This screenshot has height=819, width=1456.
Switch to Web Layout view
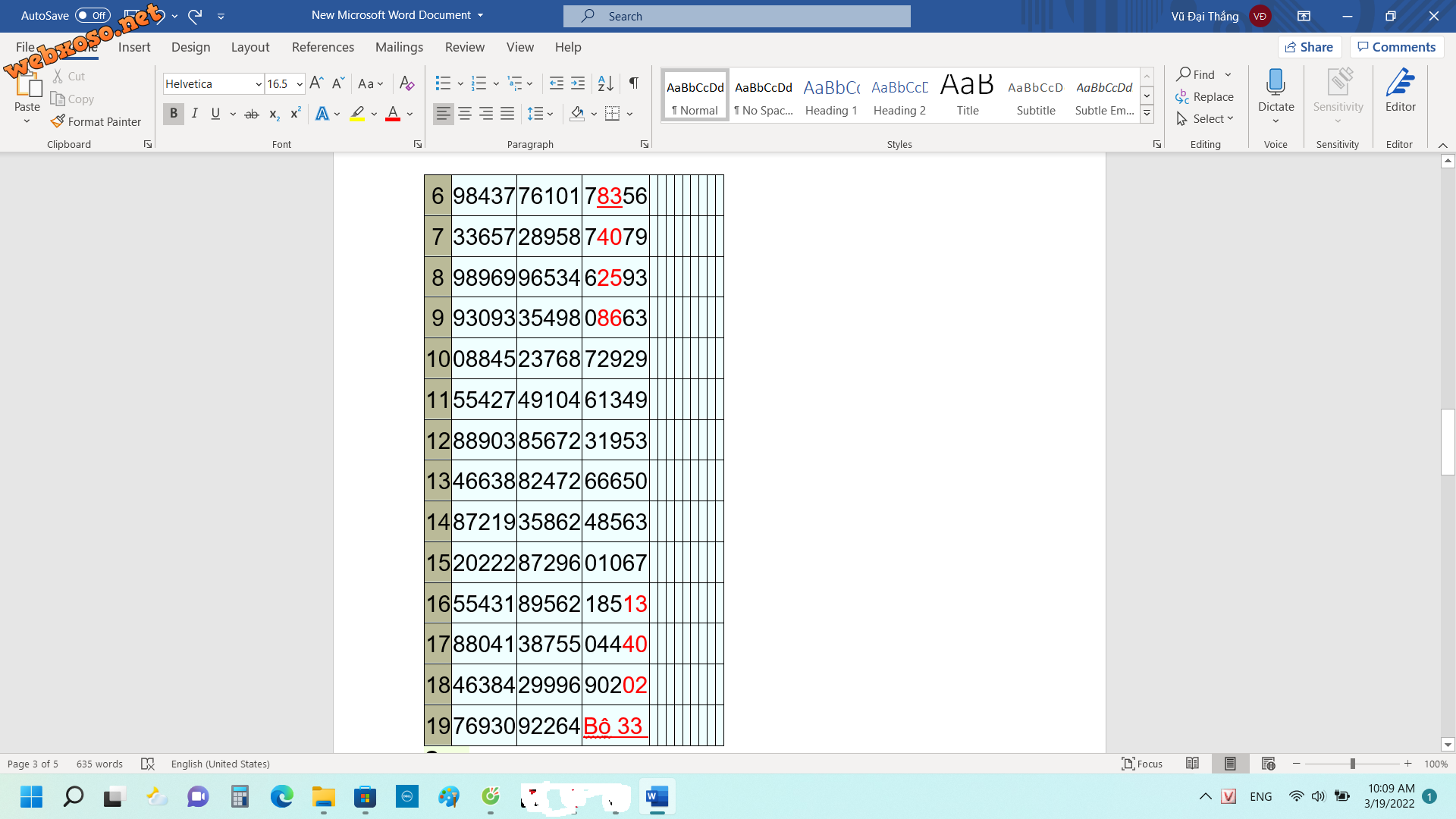tap(1268, 764)
